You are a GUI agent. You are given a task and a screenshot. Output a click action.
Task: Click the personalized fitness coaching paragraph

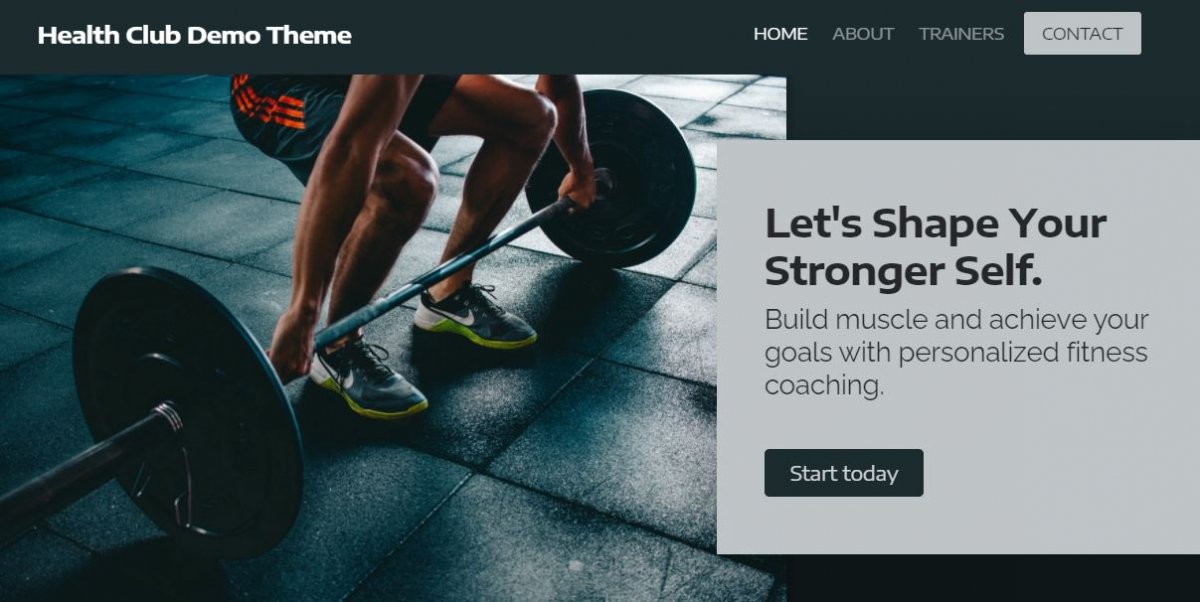point(956,352)
